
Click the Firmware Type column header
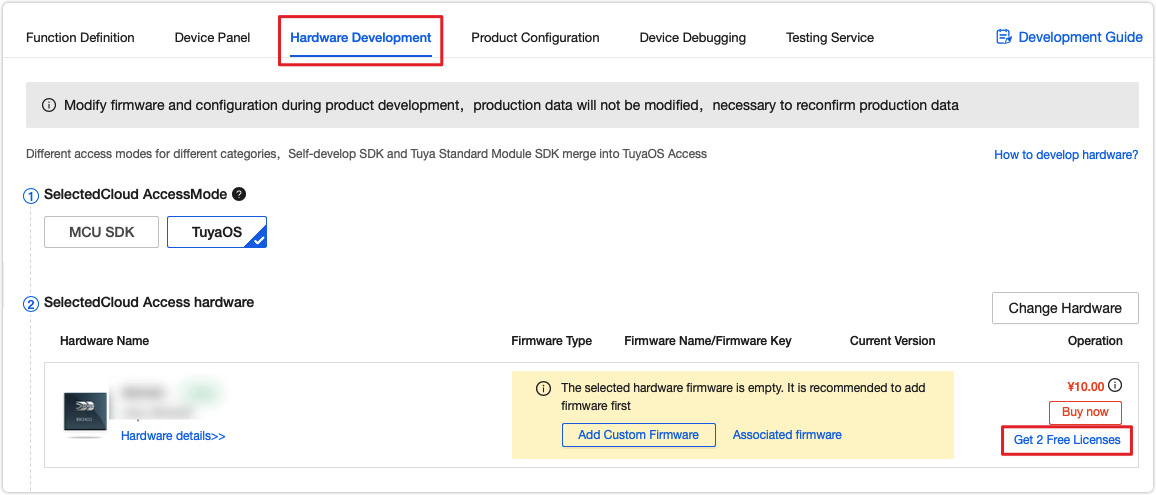pyautogui.click(x=551, y=341)
